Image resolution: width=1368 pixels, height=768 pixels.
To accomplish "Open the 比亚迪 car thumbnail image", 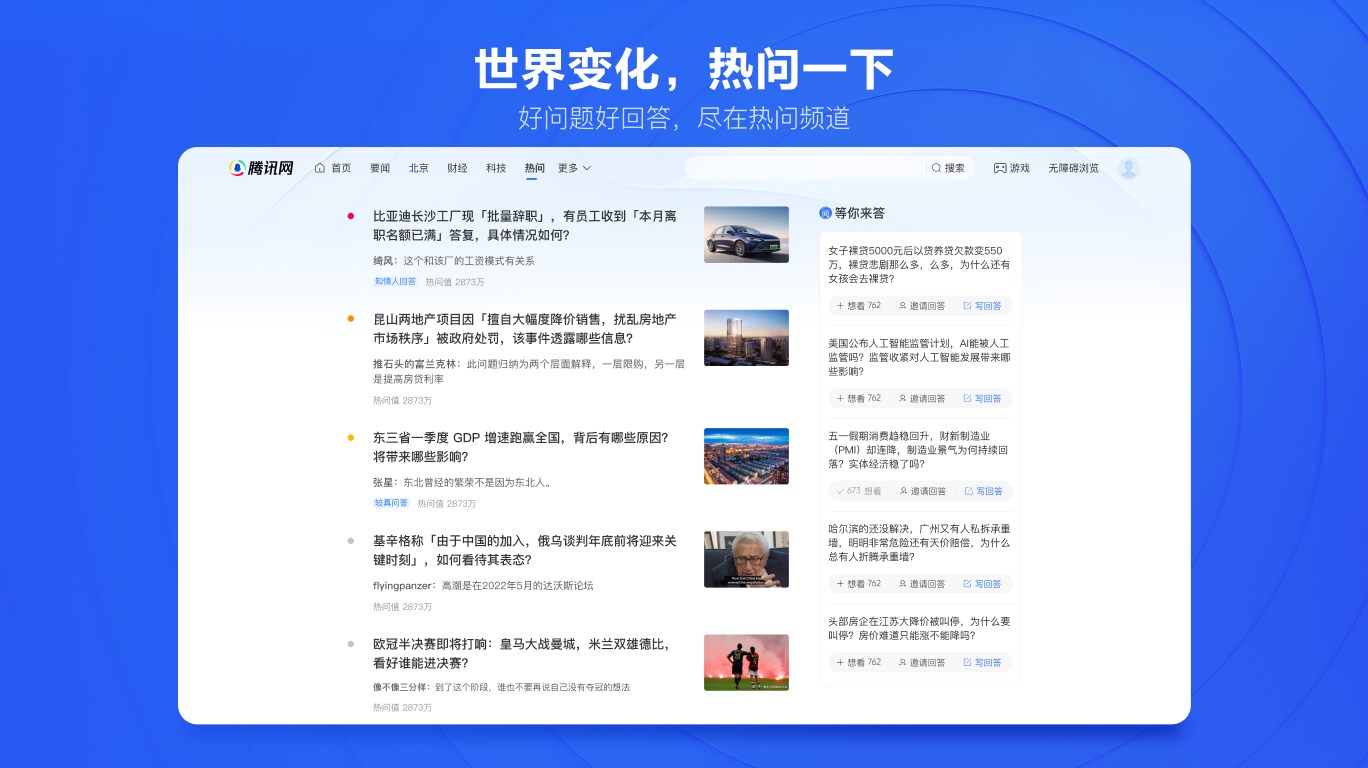I will click(x=746, y=235).
